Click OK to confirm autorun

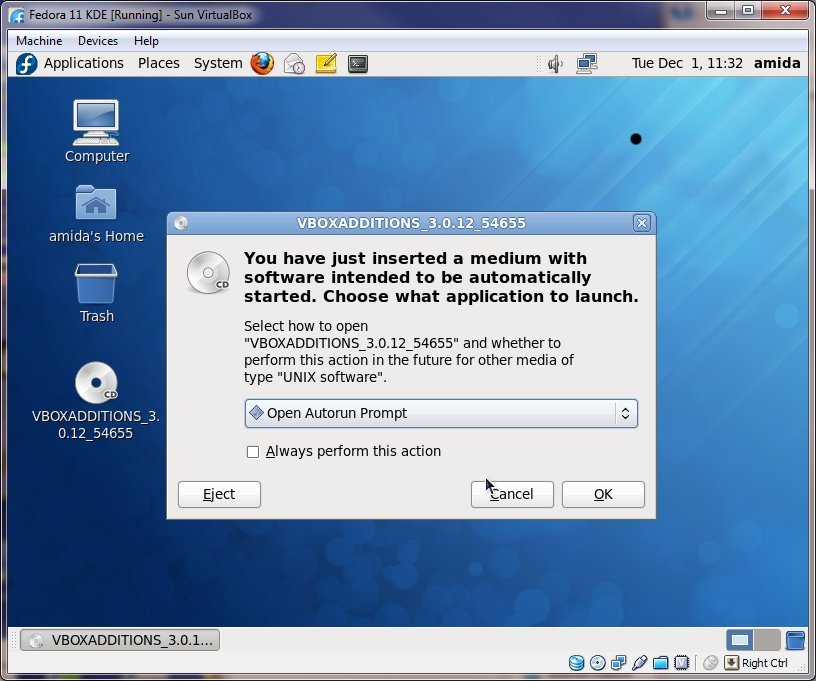click(603, 494)
